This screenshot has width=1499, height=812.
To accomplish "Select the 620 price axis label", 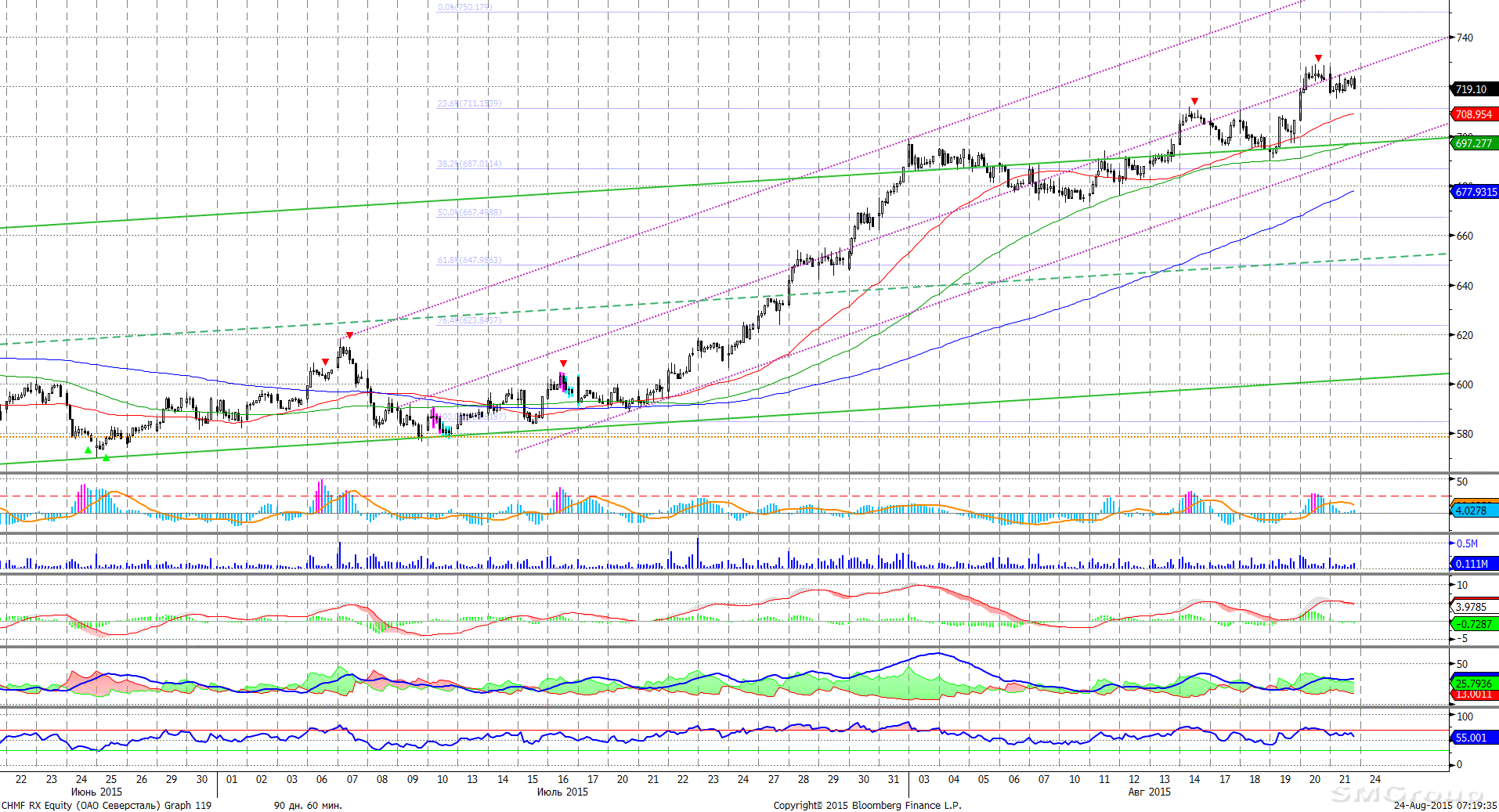I will pyautogui.click(x=1465, y=335).
